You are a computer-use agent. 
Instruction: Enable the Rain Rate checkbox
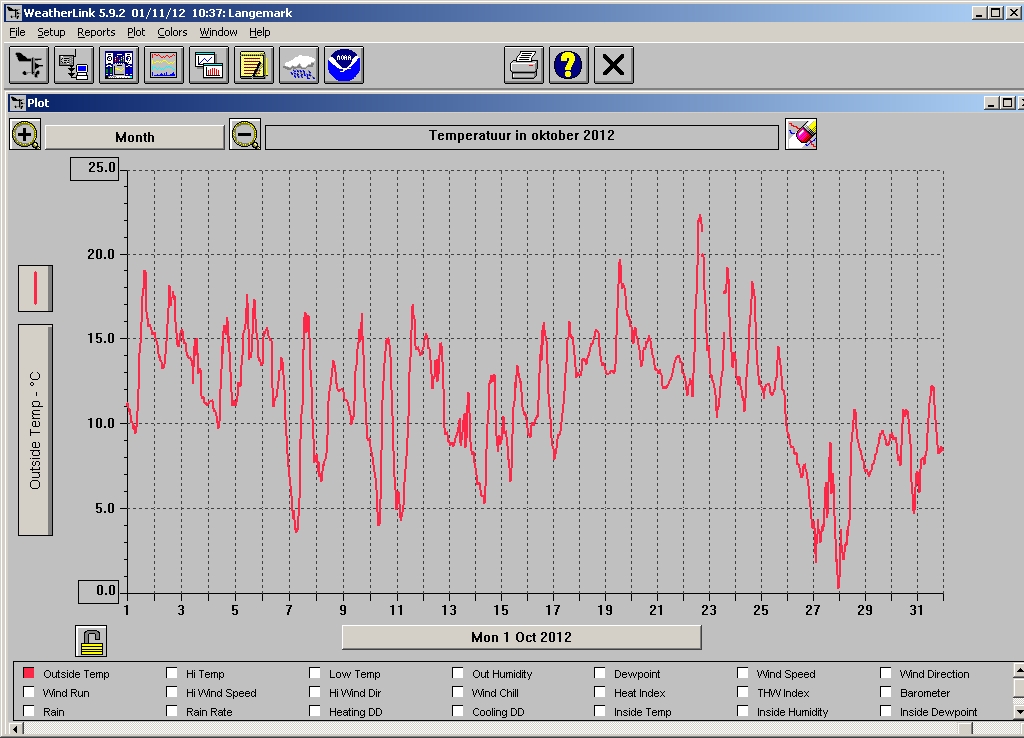point(172,711)
